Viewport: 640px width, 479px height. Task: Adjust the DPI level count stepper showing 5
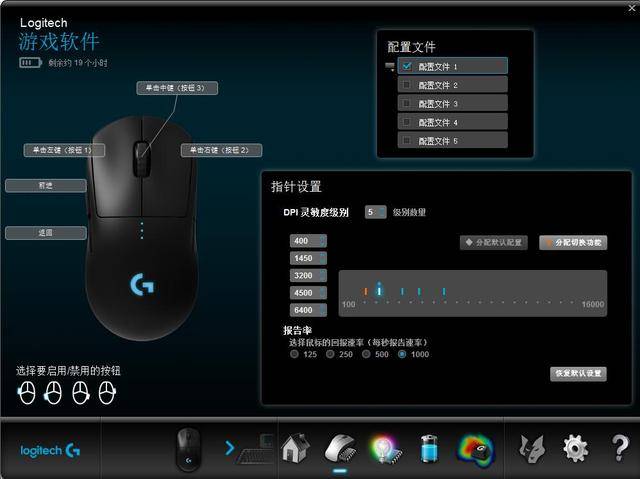(x=382, y=212)
